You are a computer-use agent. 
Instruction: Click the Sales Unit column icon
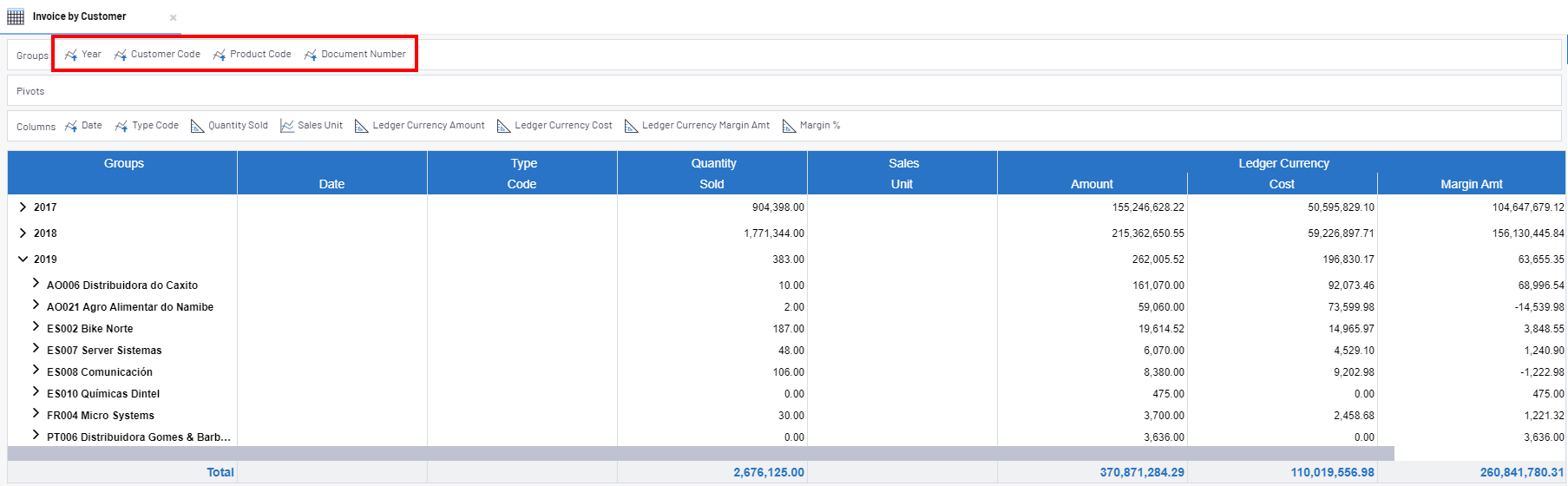287,126
